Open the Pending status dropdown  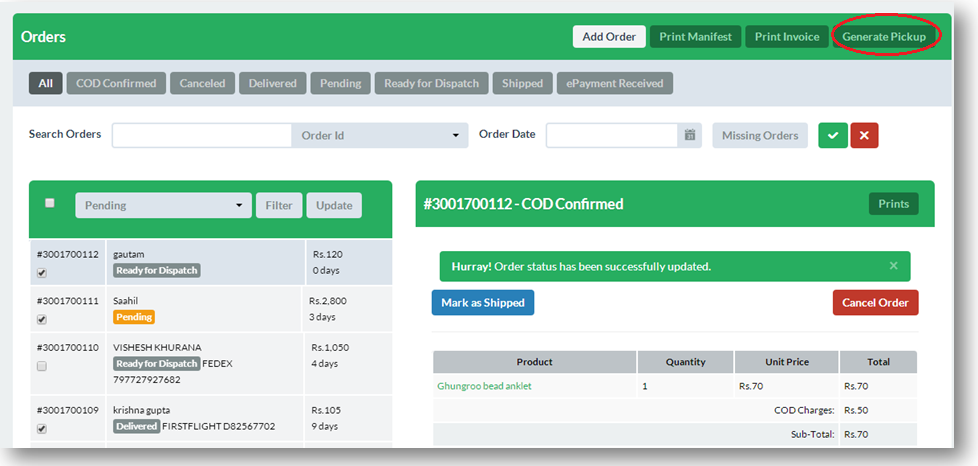163,205
